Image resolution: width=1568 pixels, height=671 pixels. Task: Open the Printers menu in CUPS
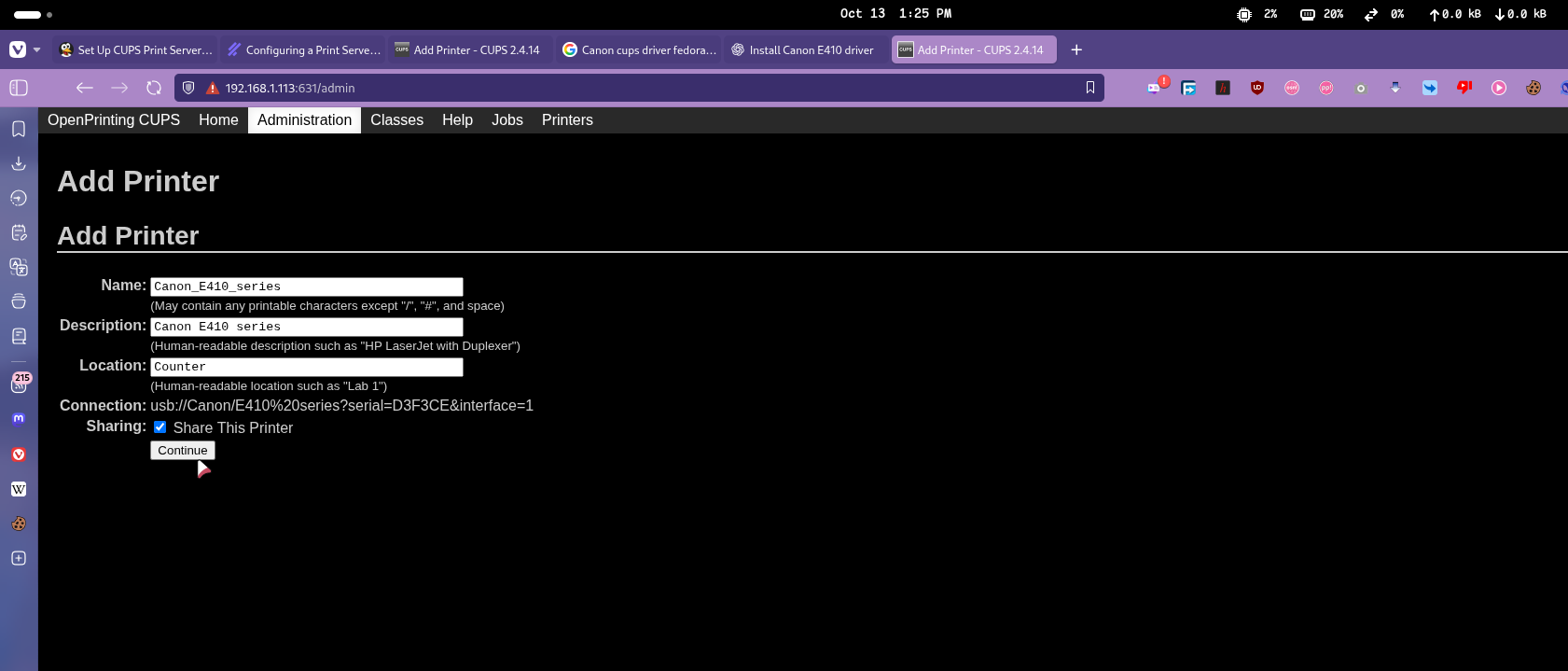(567, 119)
